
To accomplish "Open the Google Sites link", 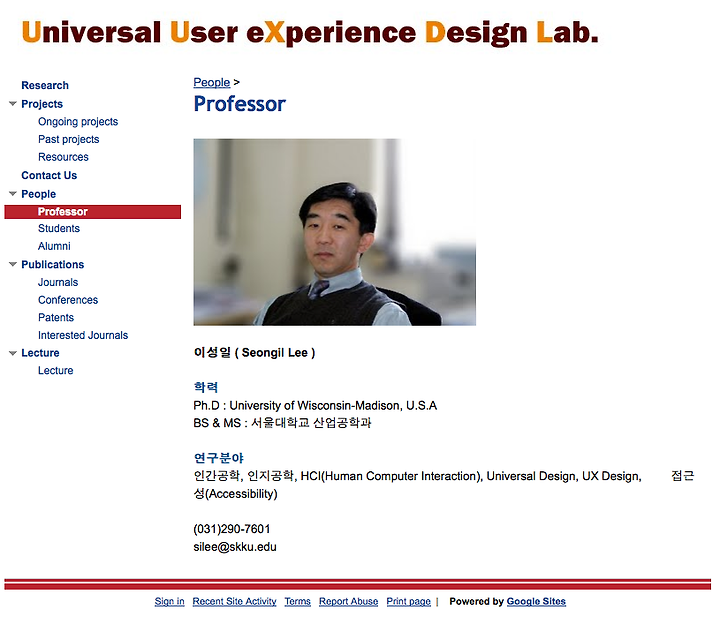I will tap(536, 602).
